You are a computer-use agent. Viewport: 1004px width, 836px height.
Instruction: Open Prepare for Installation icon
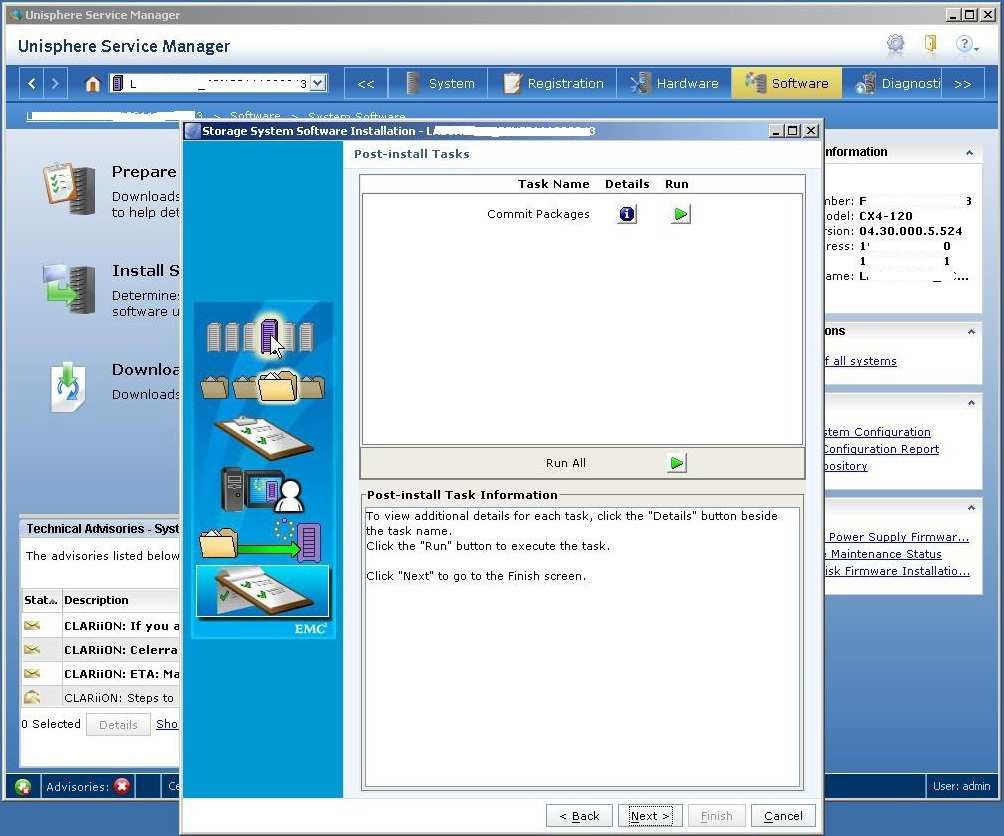[x=69, y=188]
